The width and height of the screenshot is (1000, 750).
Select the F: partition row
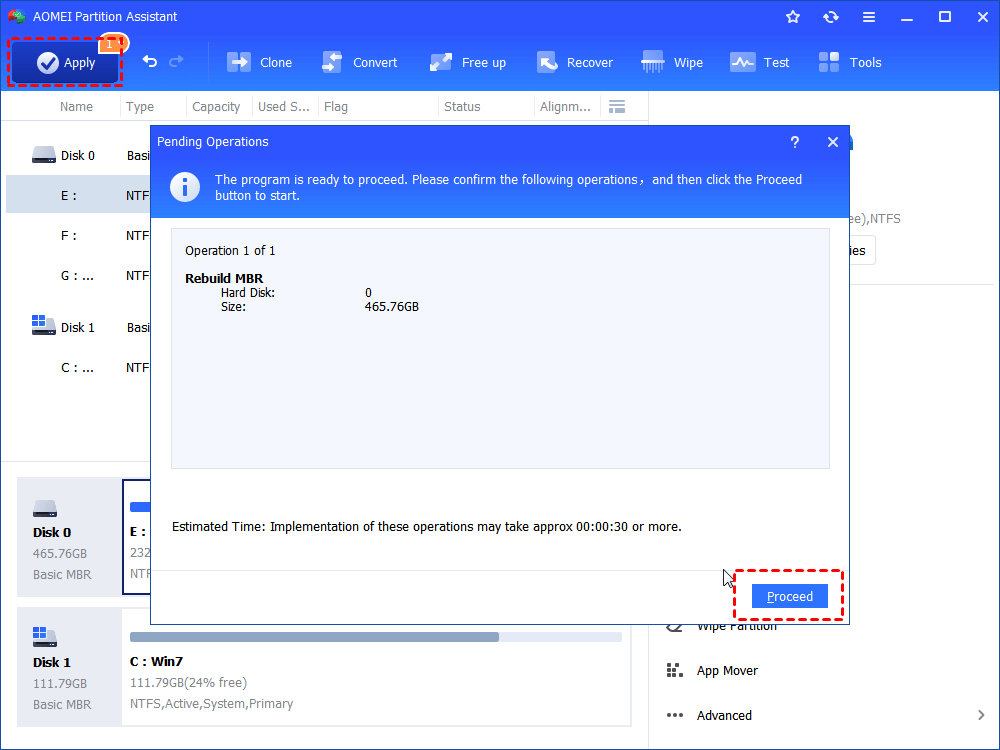tap(78, 235)
